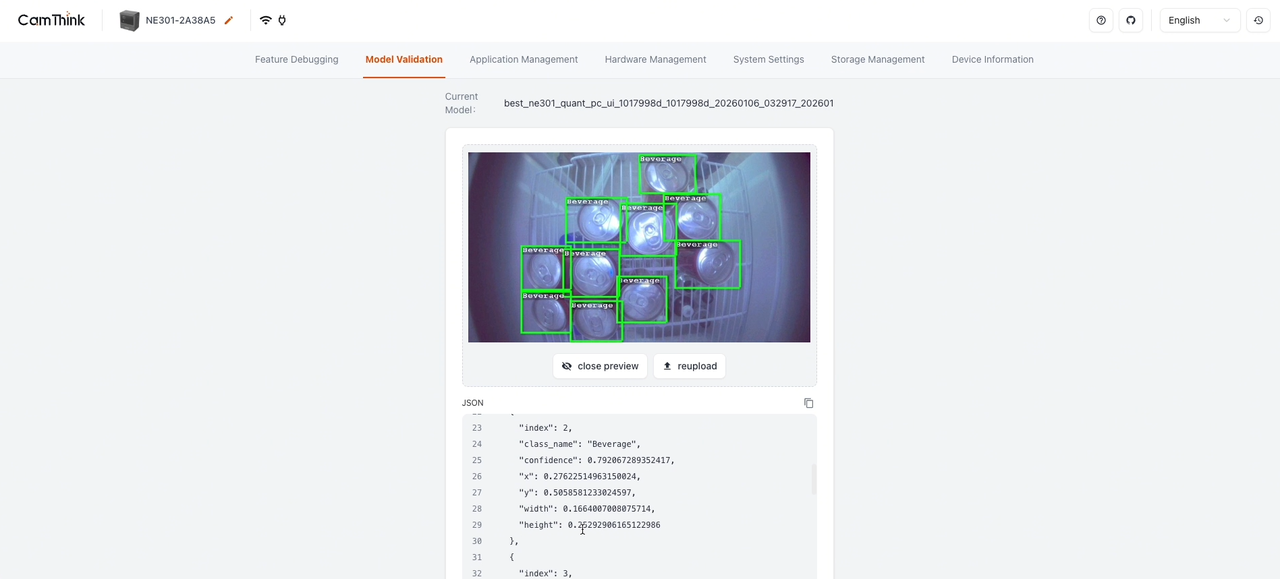Screen dimensions: 1280x579
Task: Click the pencil icon to rename device
Action: (229, 20)
